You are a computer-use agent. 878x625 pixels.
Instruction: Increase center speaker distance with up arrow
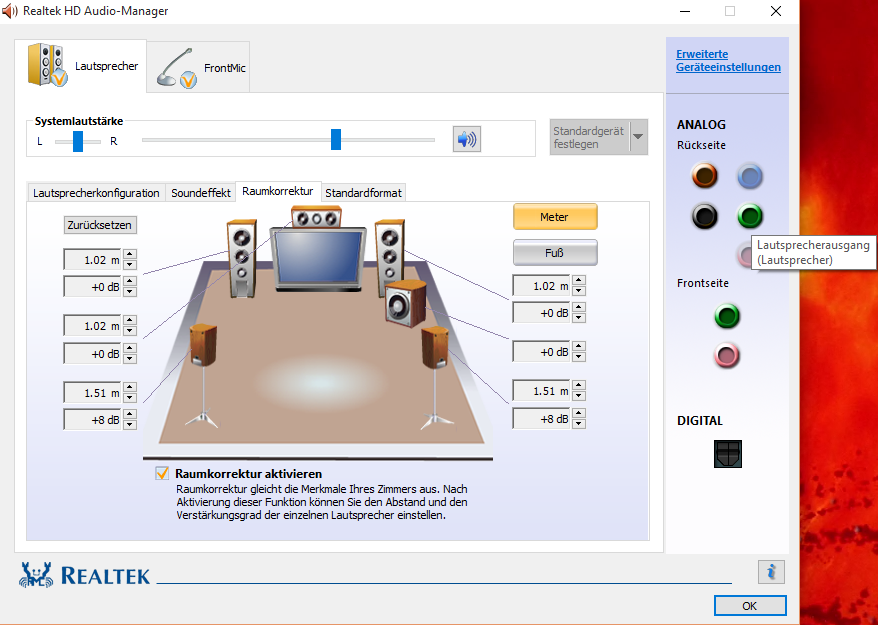click(130, 320)
